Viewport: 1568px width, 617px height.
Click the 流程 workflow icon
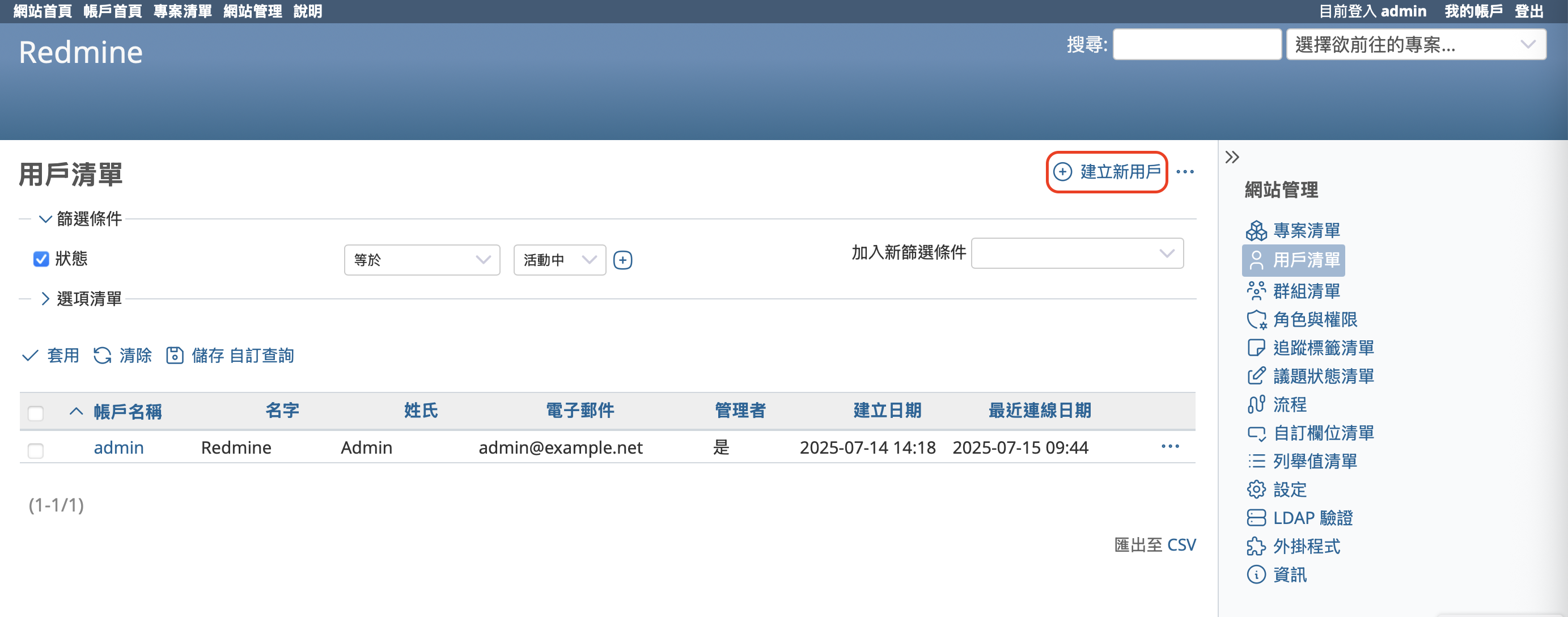coord(1256,404)
